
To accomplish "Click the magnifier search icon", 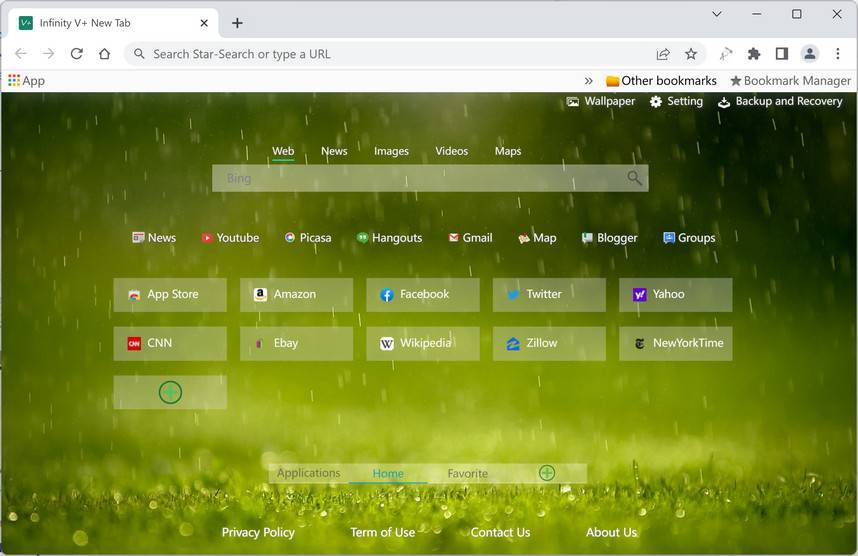I will tap(634, 178).
